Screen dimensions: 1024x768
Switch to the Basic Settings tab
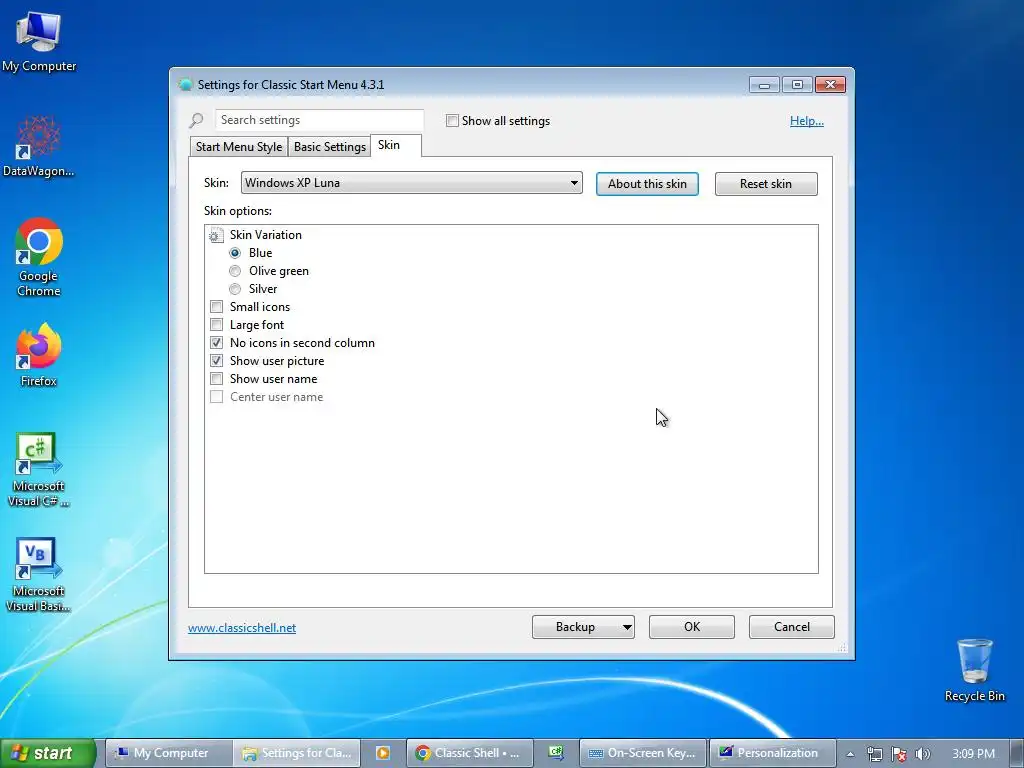(x=329, y=147)
